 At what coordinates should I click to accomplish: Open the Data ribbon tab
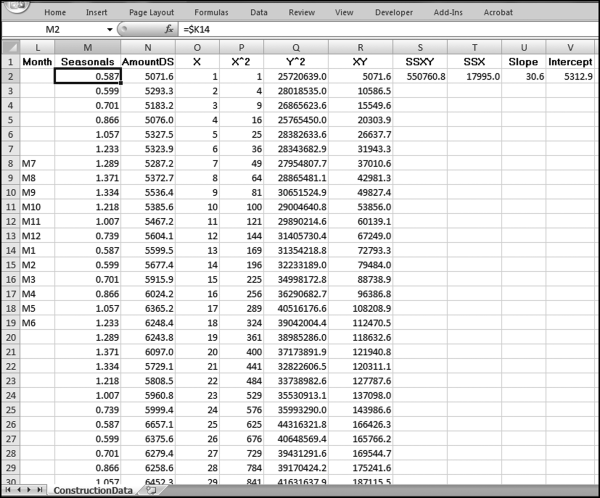coord(259,12)
